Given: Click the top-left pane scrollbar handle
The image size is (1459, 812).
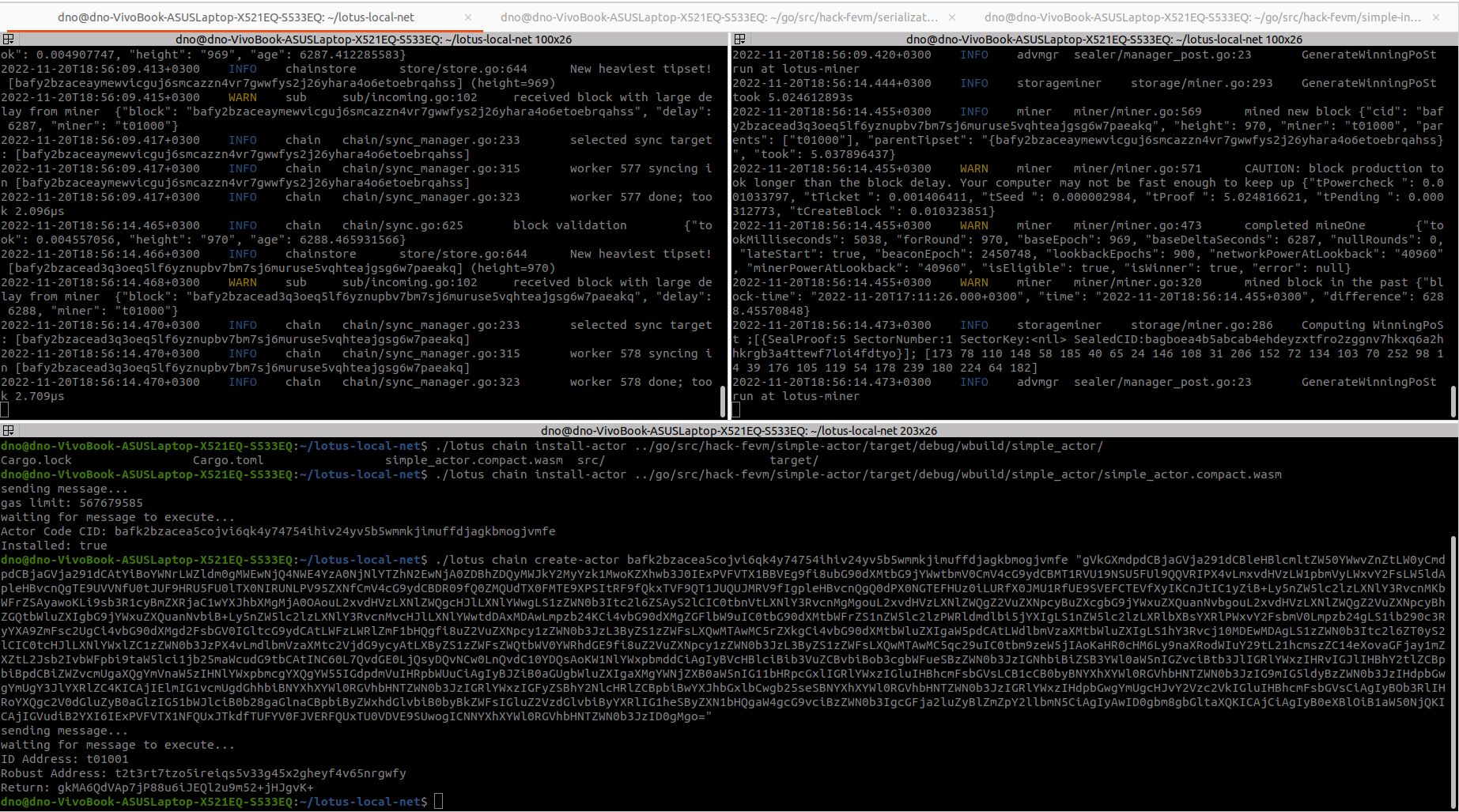Looking at the screenshot, I should point(723,401).
